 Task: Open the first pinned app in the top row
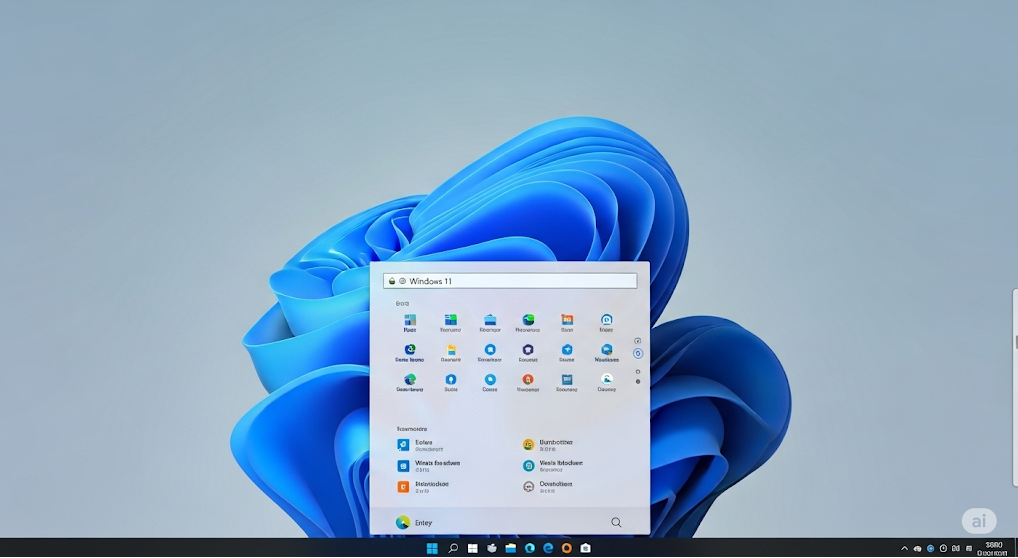[410, 321]
